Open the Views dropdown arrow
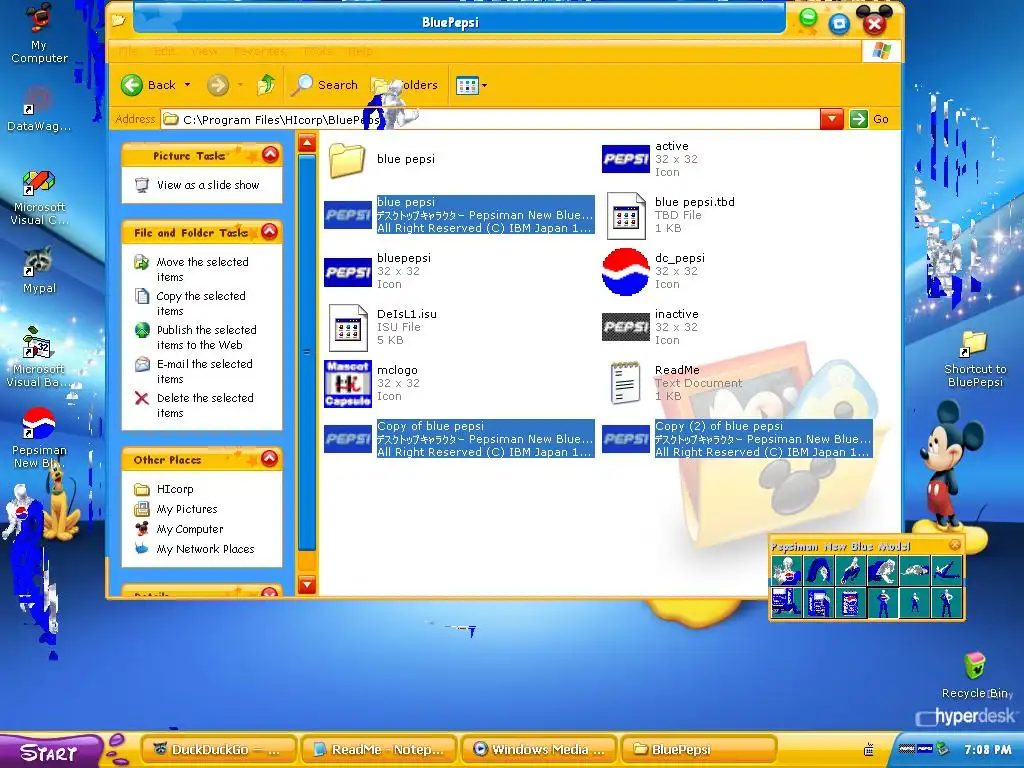Screen dimensions: 1024x768 [485, 85]
